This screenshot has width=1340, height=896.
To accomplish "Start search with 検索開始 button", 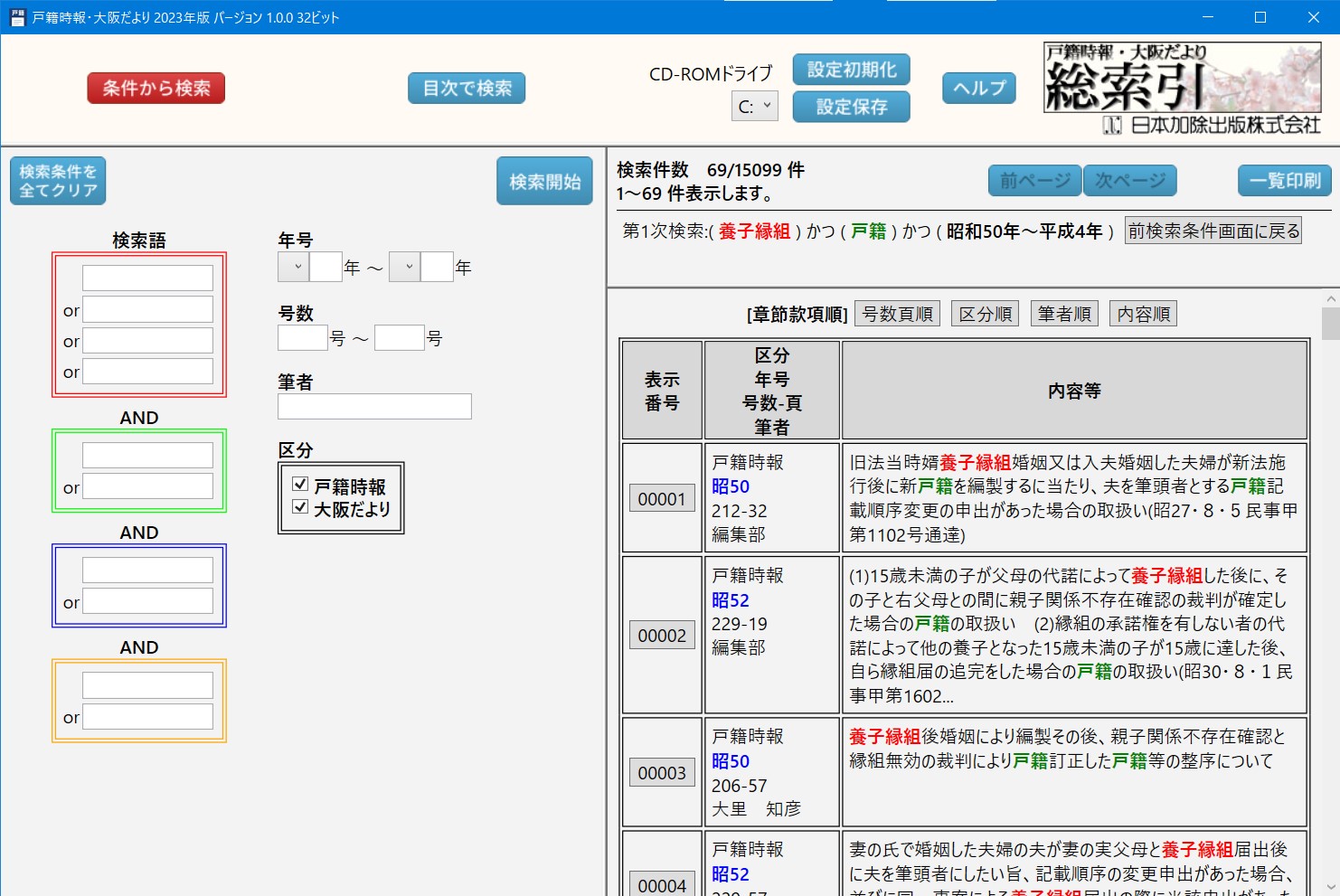I will tap(544, 181).
